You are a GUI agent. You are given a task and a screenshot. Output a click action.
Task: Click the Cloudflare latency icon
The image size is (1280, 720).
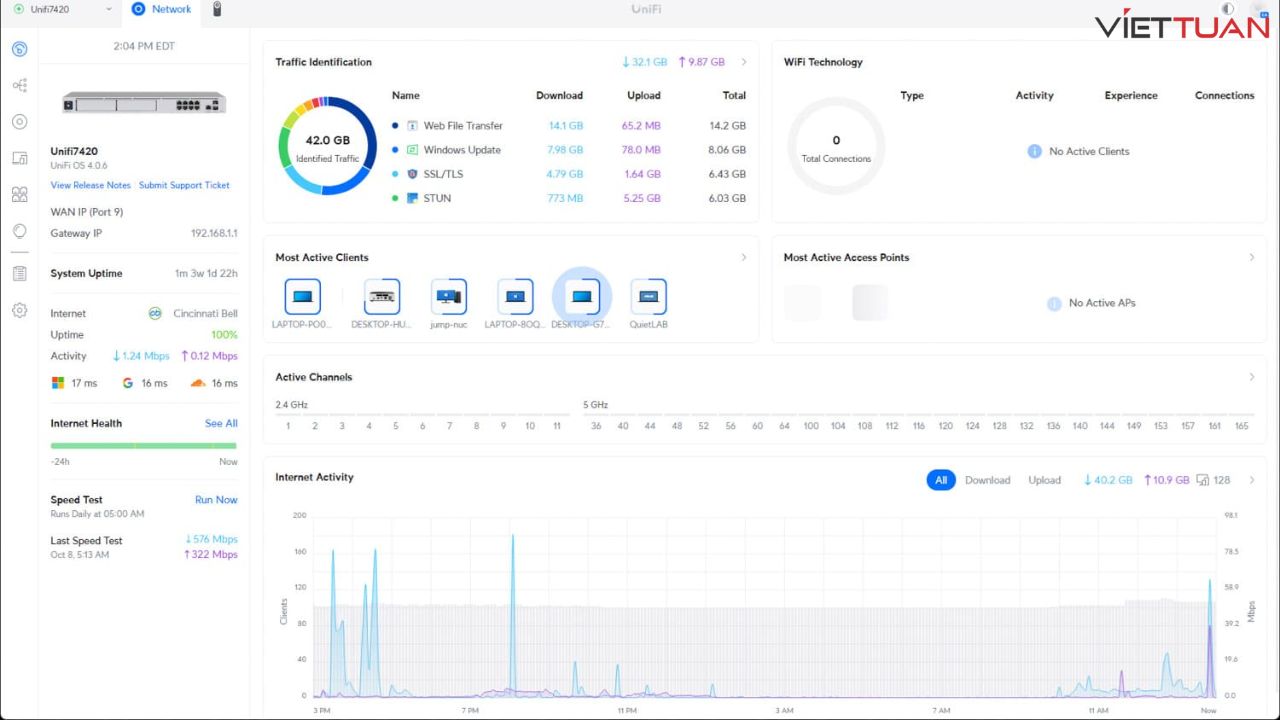198,383
